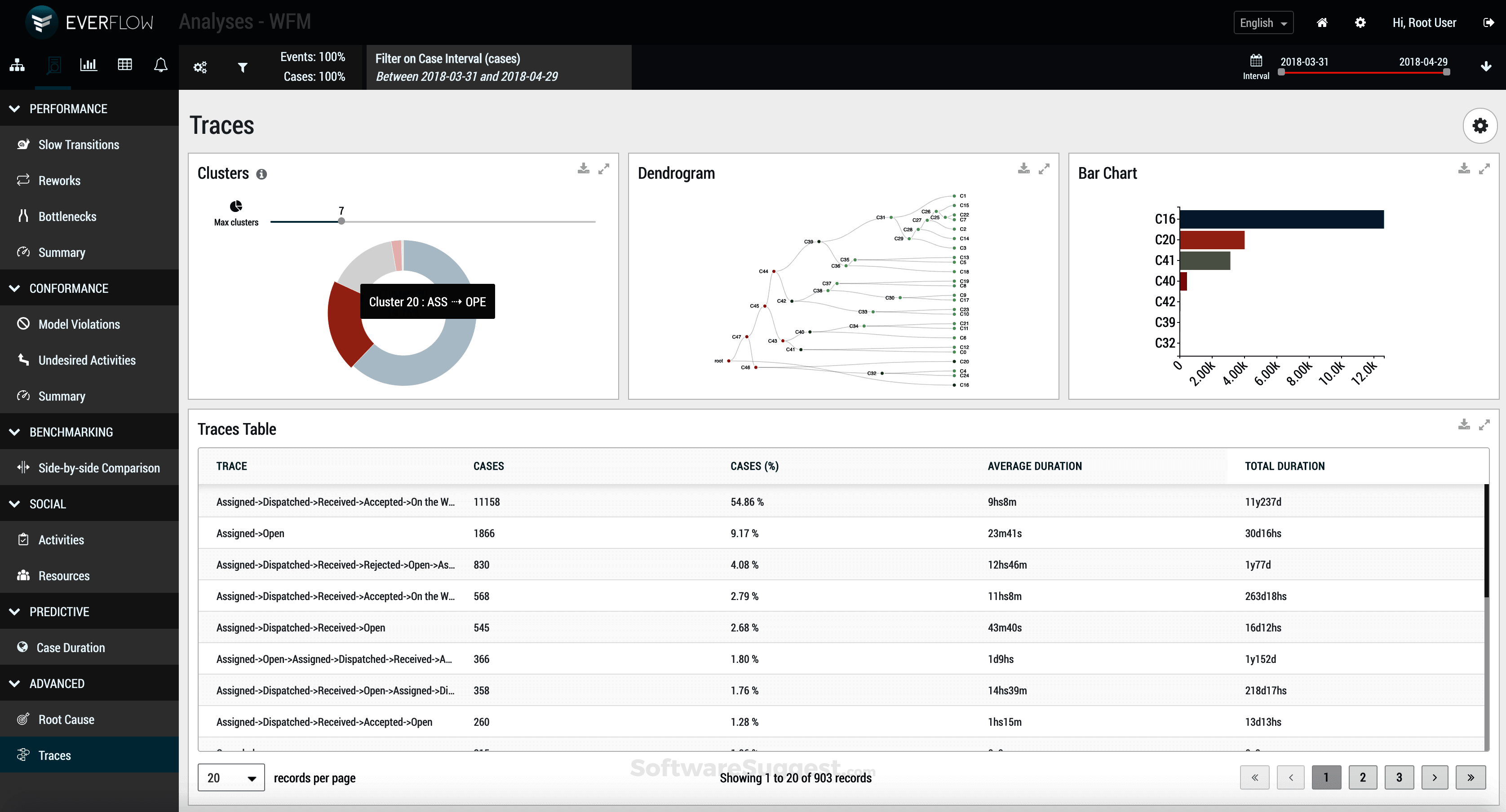Open the process map view icon
1506x812 pixels.
16,64
